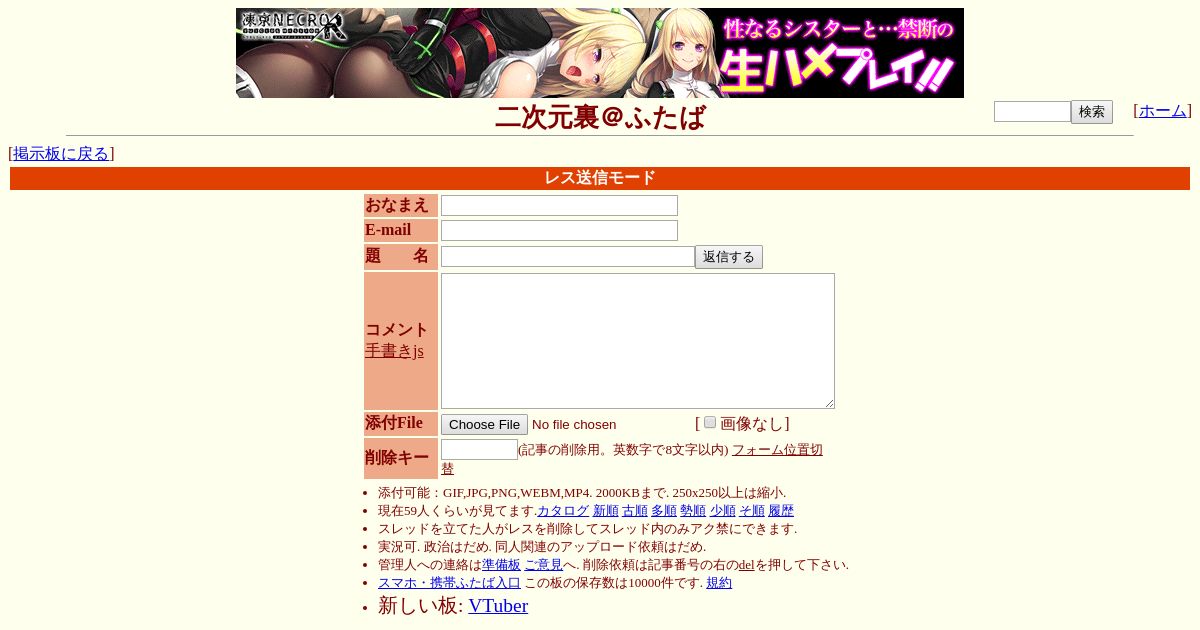Sort by 少順 link
The image size is (1200, 630).
pos(723,511)
